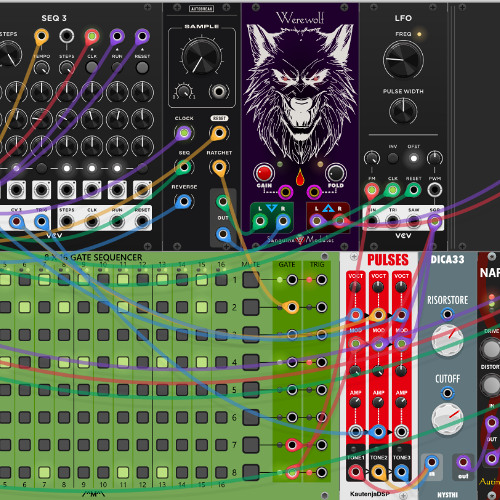Click the LFO PULSE WIDTH knob
Image resolution: width=500 pixels, height=500 pixels.
point(403,111)
